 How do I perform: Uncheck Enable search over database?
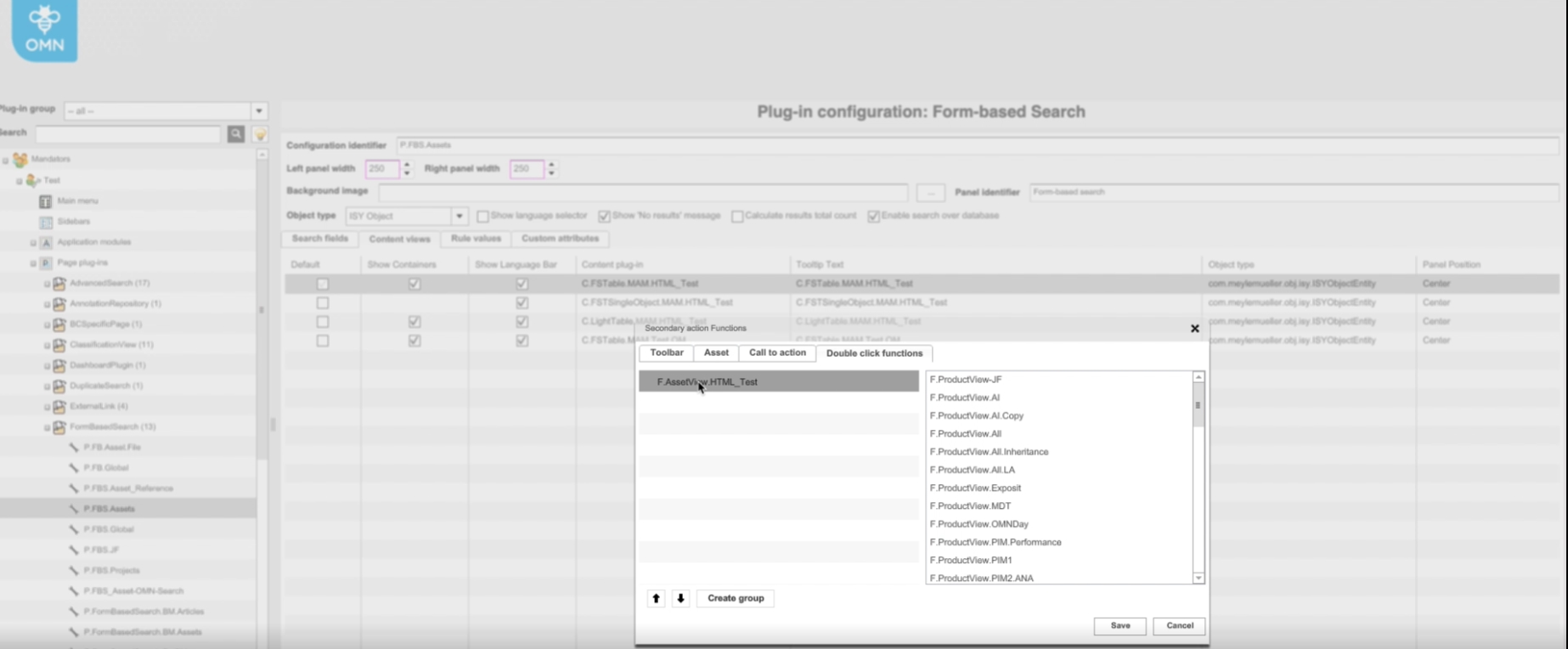click(x=873, y=217)
